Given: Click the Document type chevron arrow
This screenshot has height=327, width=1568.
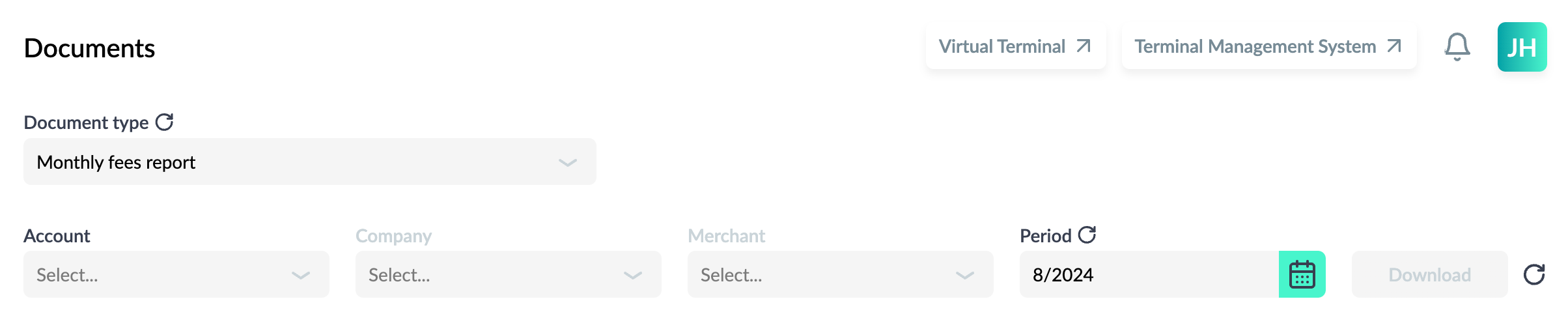Looking at the screenshot, I should click(x=568, y=163).
